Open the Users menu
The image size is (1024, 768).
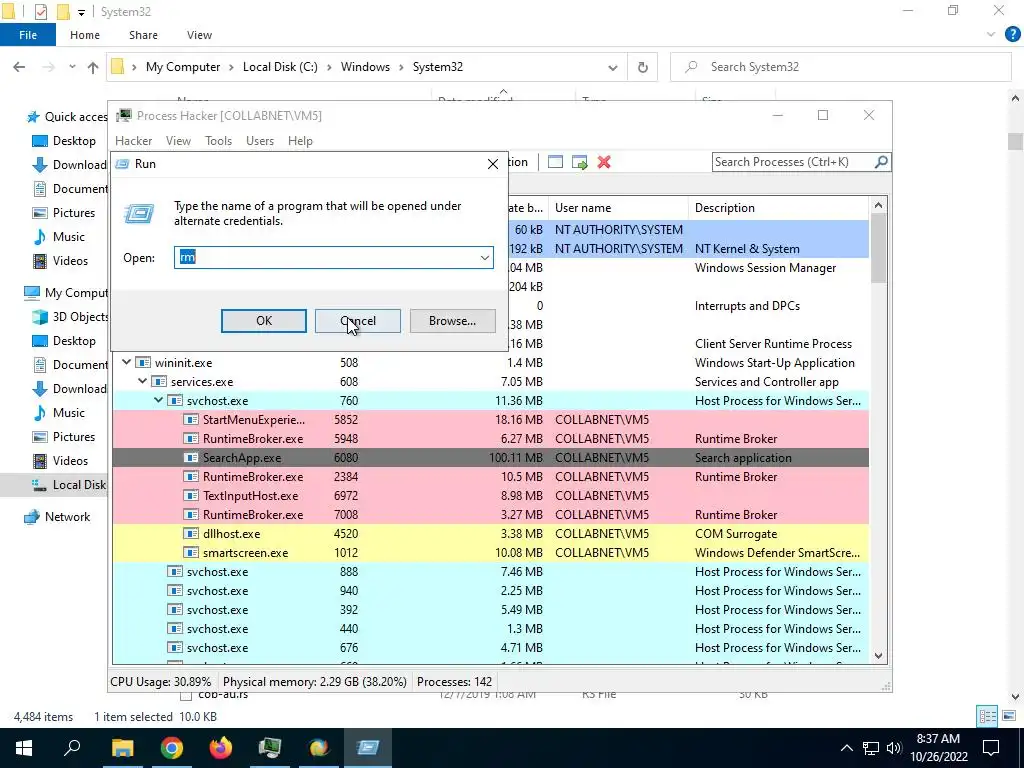(x=260, y=140)
